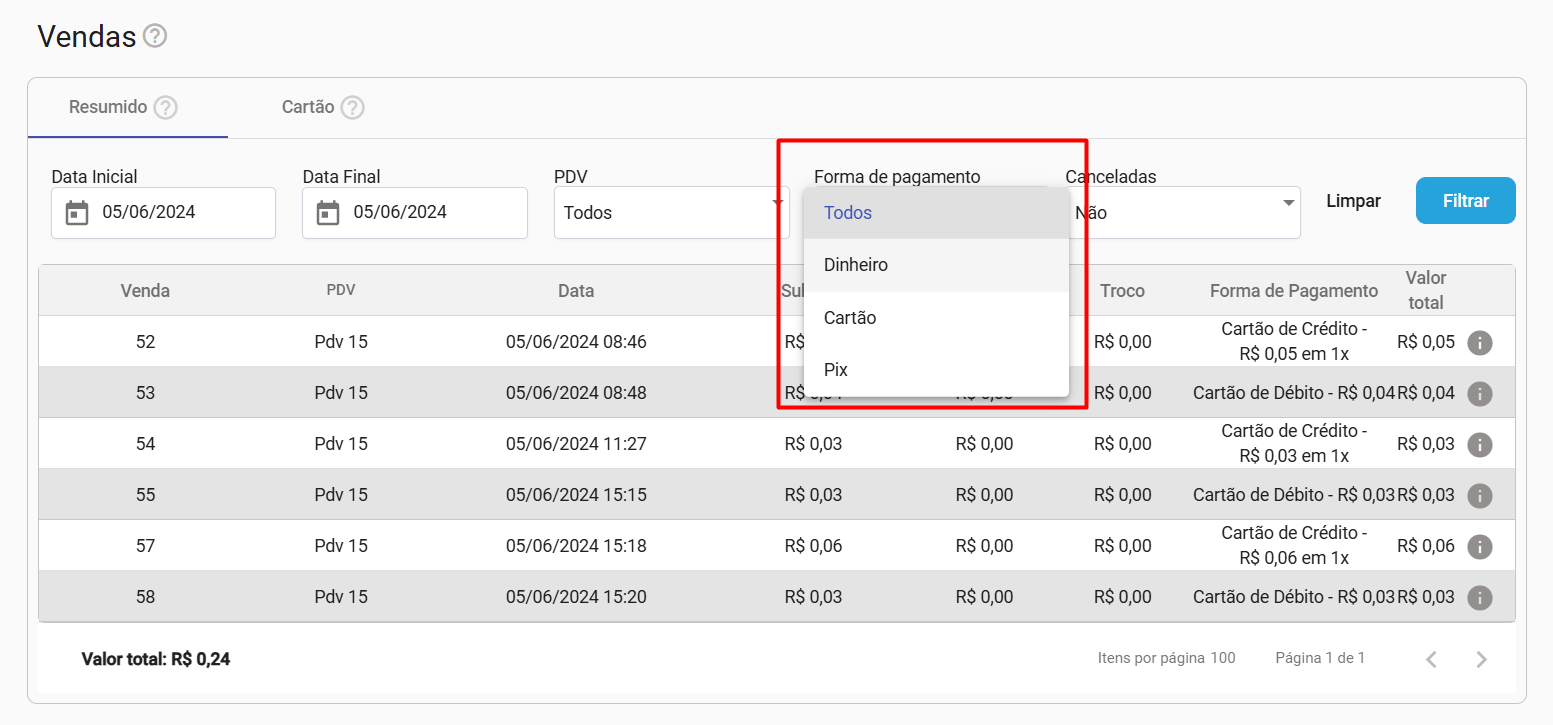Open calendar icon in Data Final field
Image resolution: width=1553 pixels, height=725 pixels.
(x=328, y=213)
